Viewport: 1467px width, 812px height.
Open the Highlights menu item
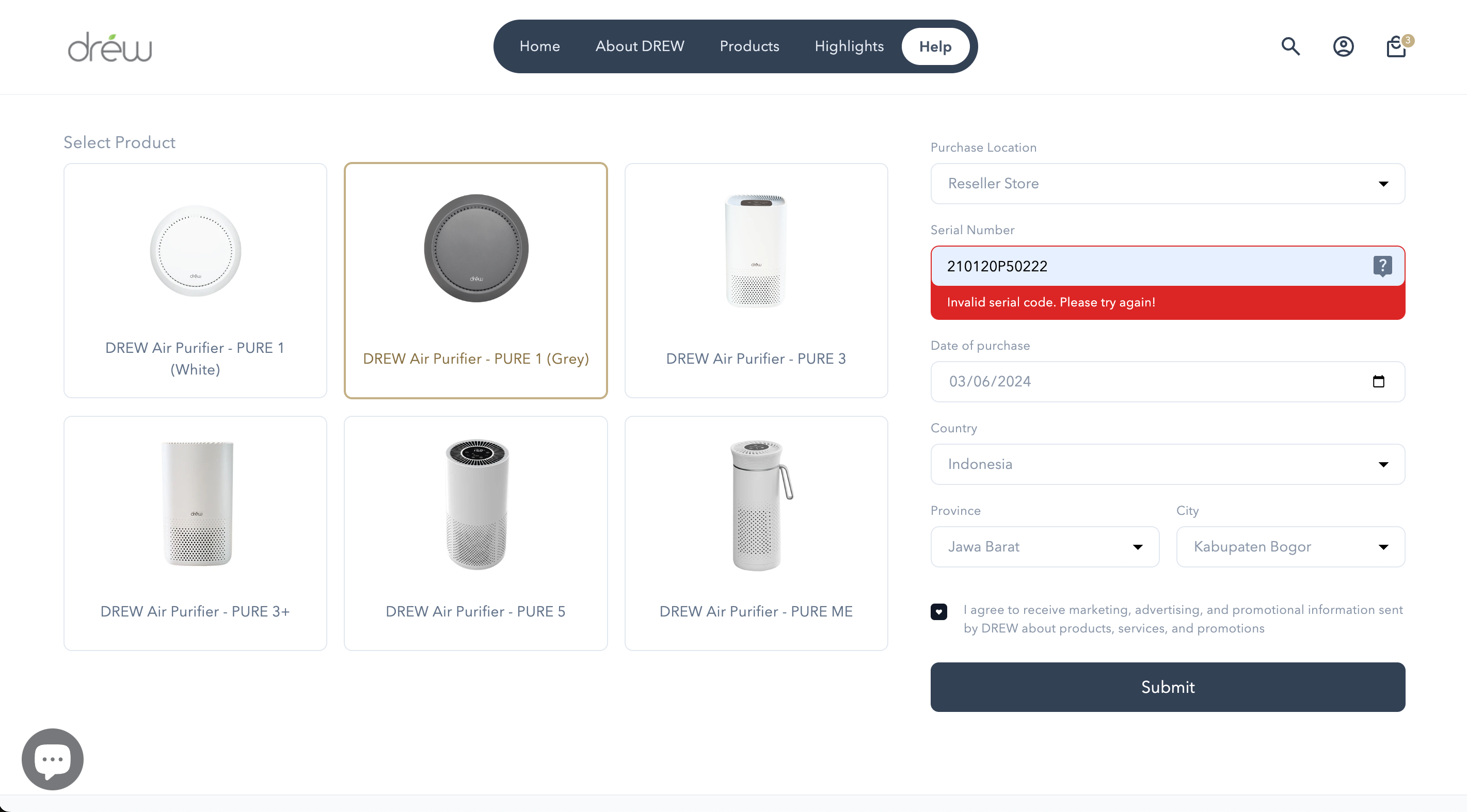pos(849,46)
